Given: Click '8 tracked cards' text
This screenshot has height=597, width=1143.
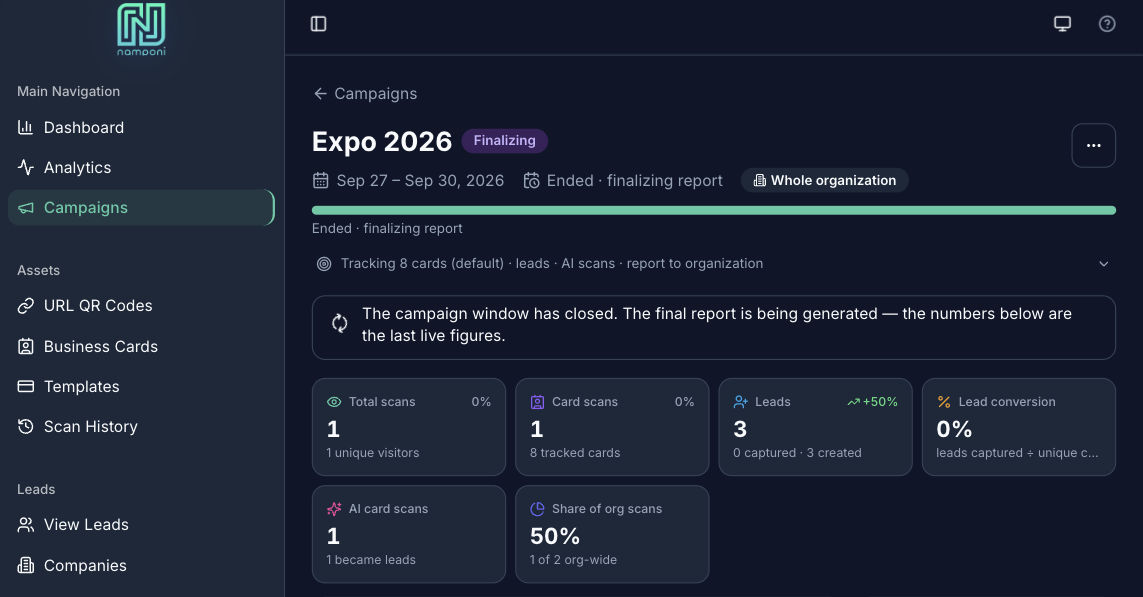Looking at the screenshot, I should coord(575,453).
